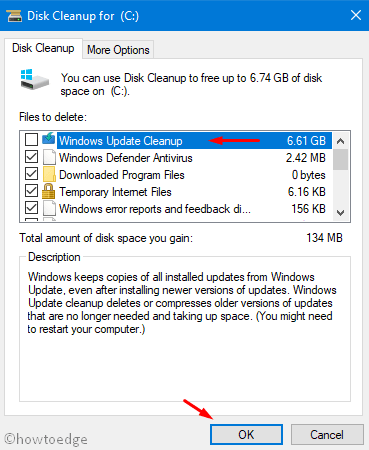Screen dimensions: 369x450
Task: Click the Windows error reports file icon
Action: coord(49,208)
